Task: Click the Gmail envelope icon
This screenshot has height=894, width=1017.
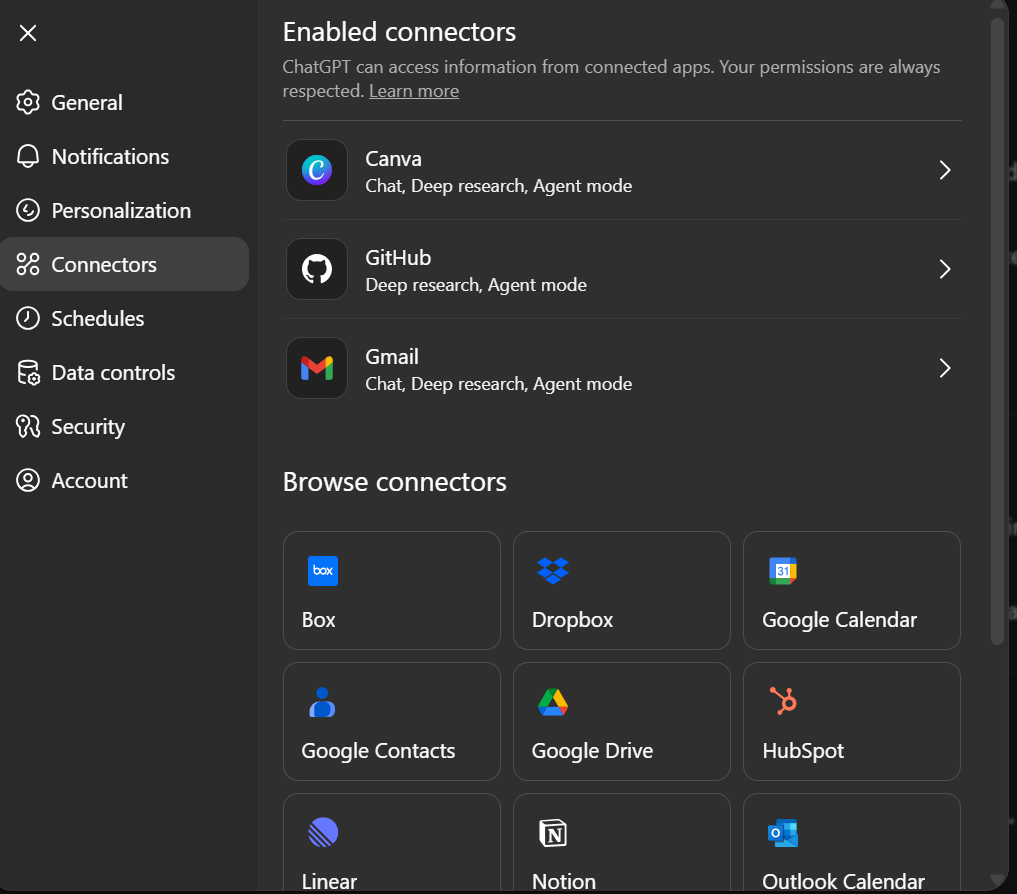Action: click(316, 368)
